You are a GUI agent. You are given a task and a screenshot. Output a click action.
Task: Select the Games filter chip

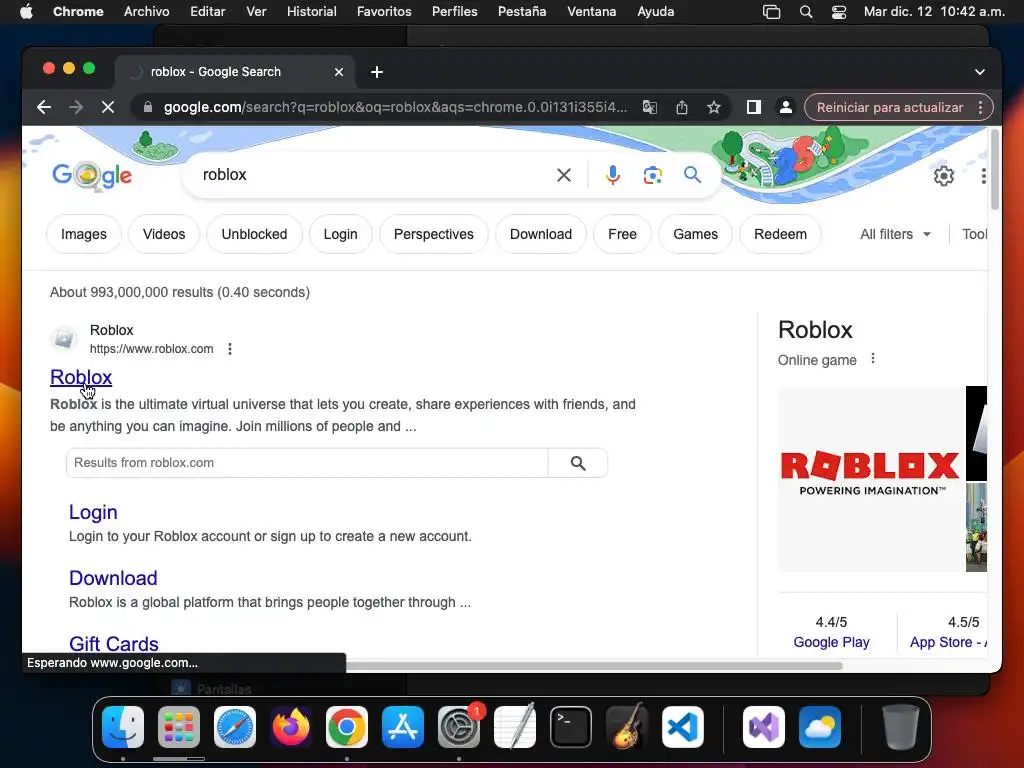pyautogui.click(x=696, y=234)
